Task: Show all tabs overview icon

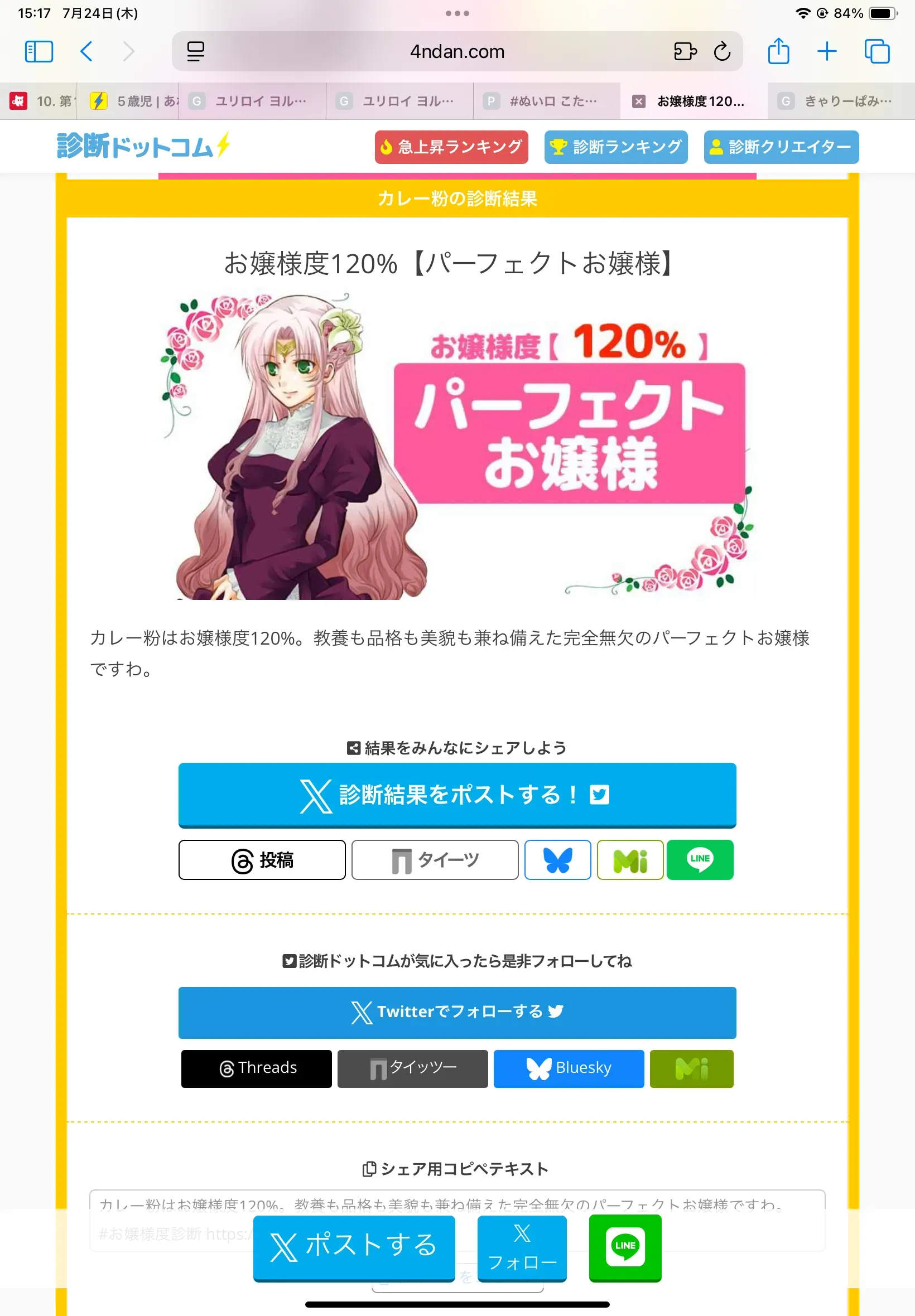Action: click(877, 51)
